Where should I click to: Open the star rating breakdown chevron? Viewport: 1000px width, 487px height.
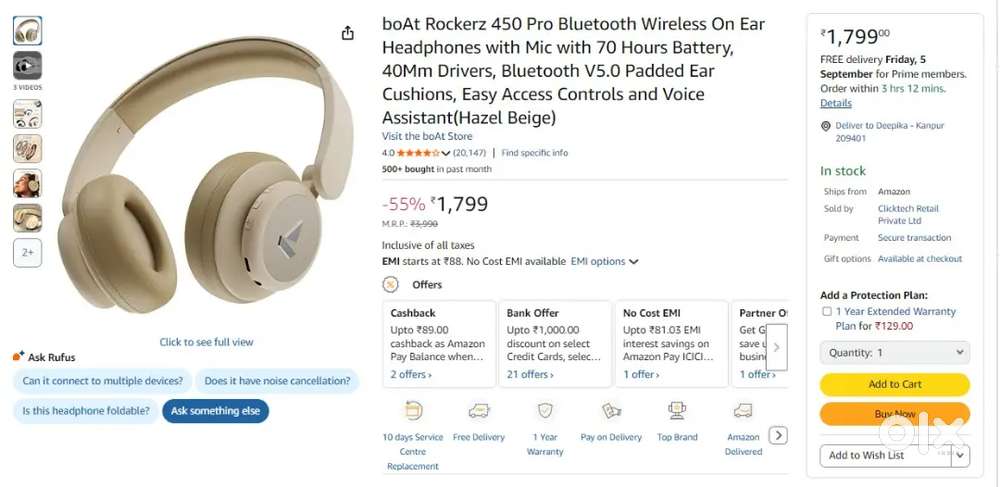click(x=445, y=153)
